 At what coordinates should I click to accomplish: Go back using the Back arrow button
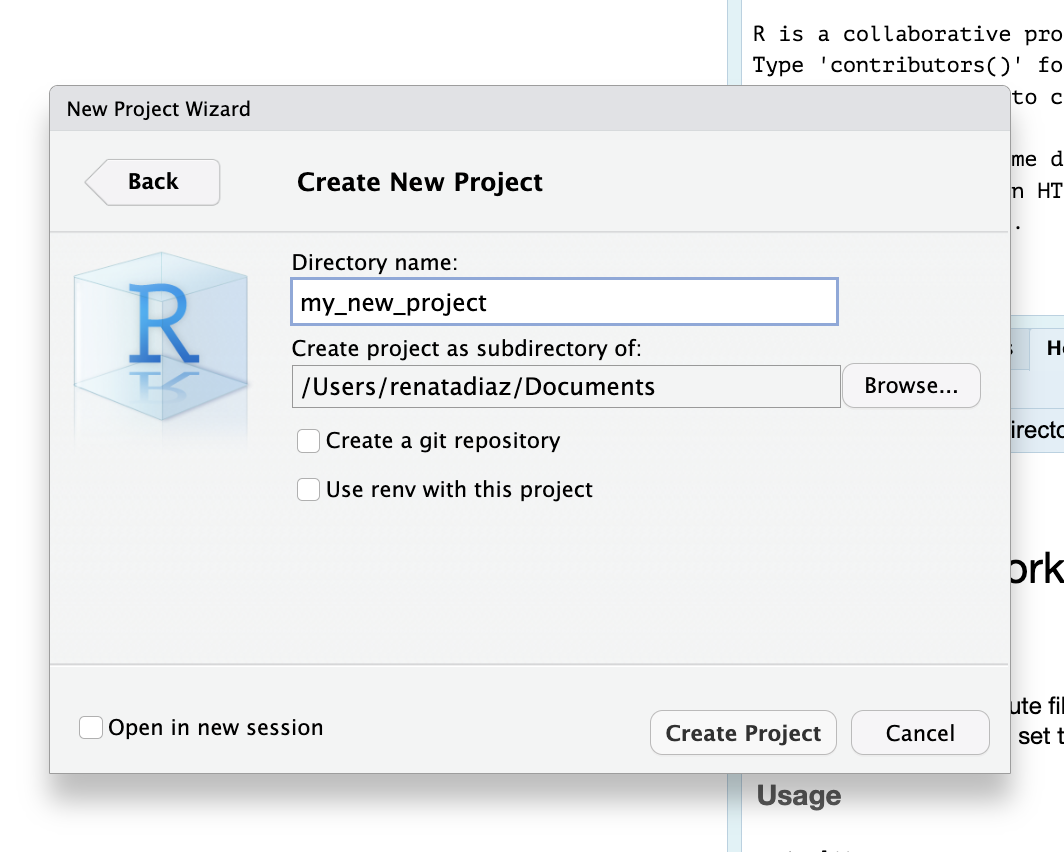point(153,182)
